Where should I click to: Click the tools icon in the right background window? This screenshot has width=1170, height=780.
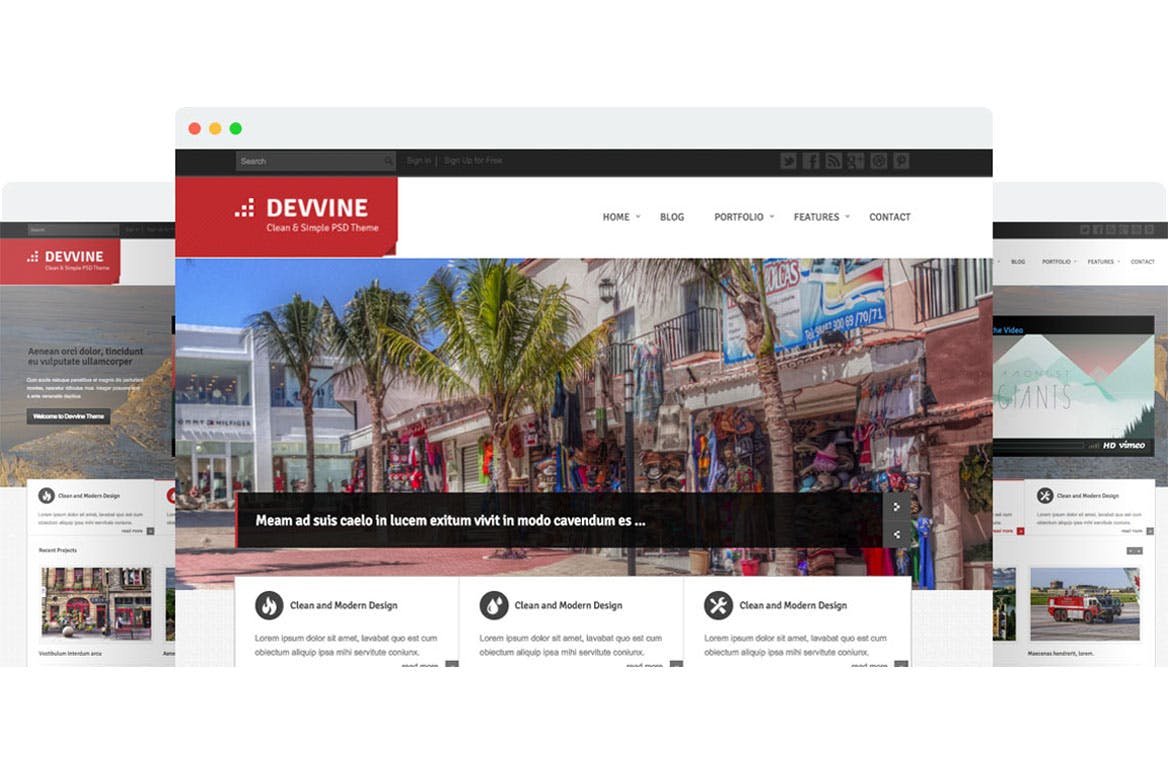click(x=1045, y=496)
